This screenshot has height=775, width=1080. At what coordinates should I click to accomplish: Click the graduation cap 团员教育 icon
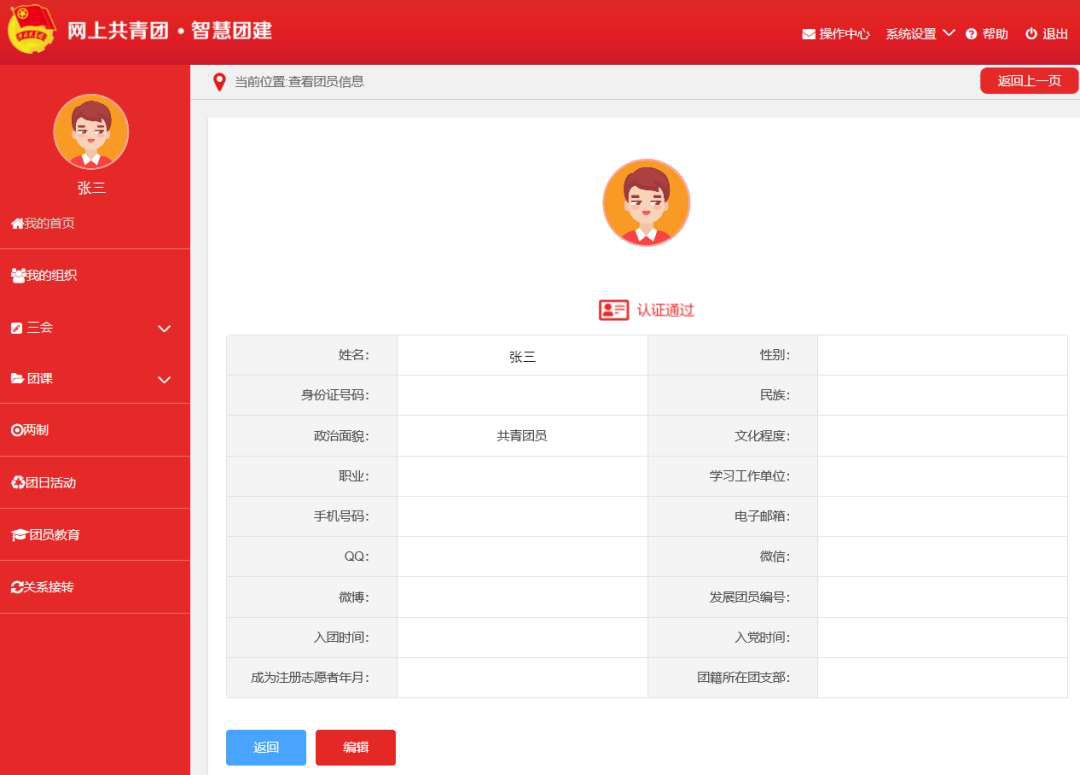click(18, 535)
